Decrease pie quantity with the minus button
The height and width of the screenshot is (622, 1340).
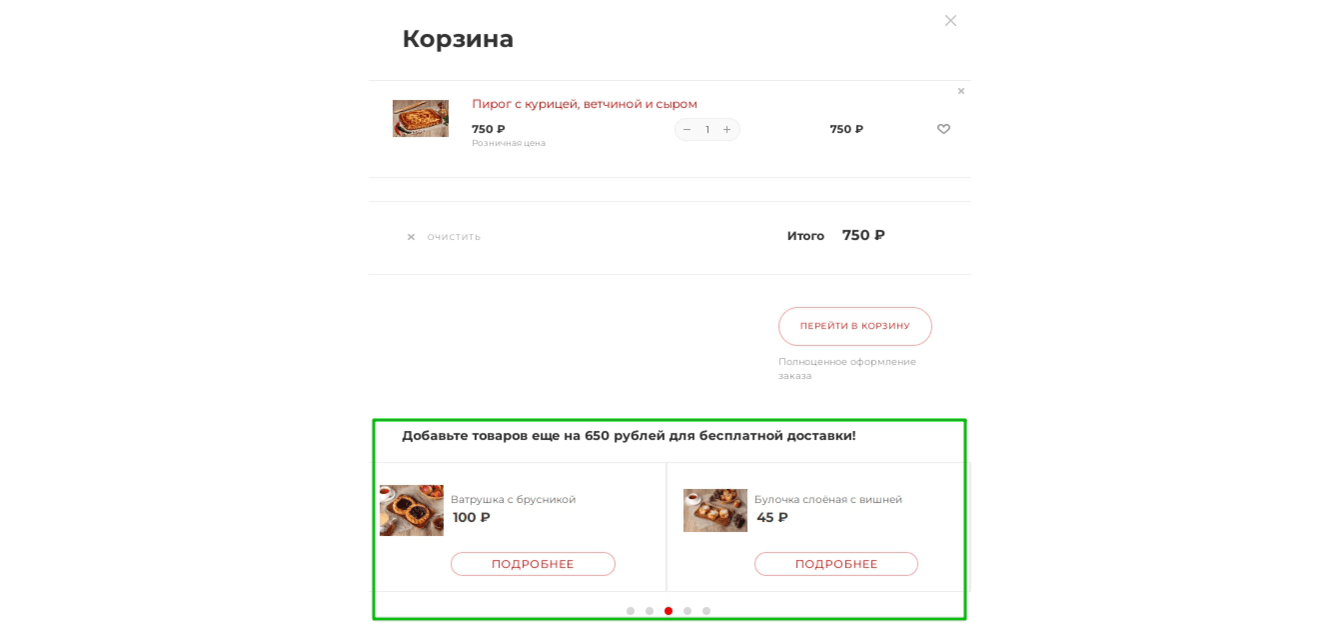tap(687, 129)
